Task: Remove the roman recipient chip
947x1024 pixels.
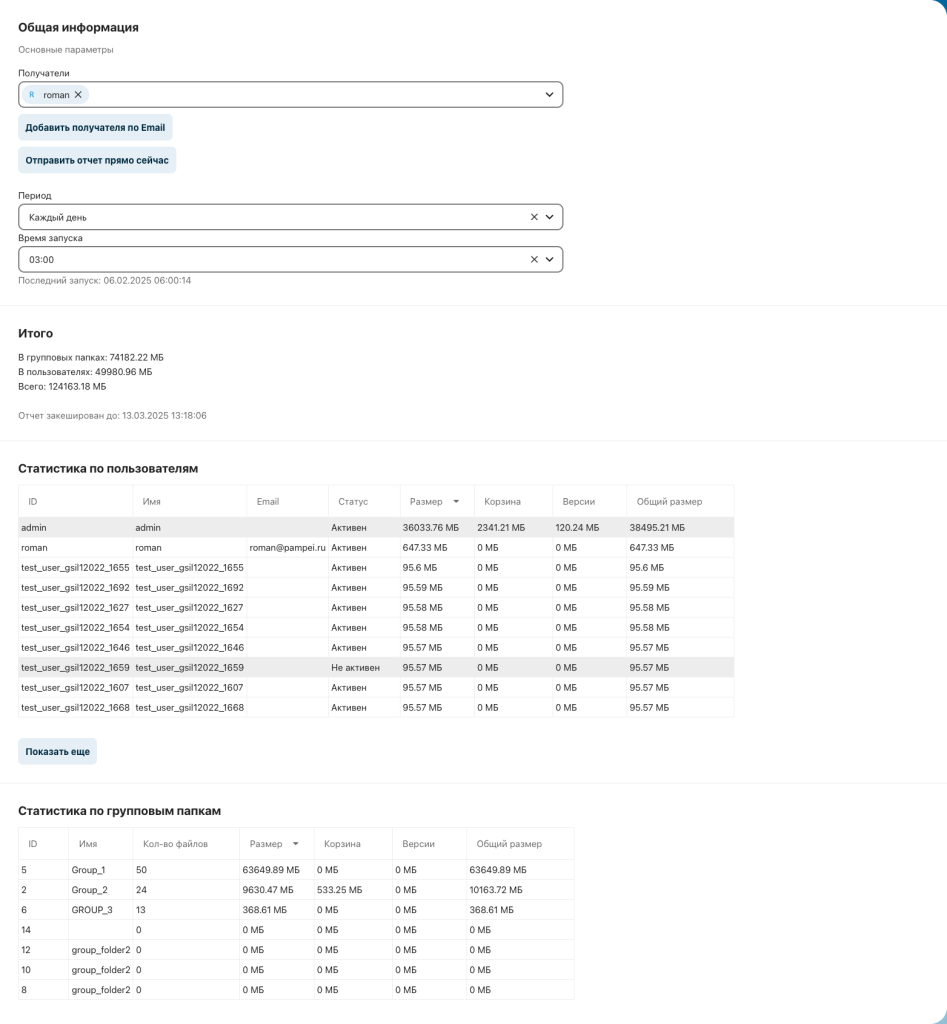Action: pyautogui.click(x=79, y=94)
